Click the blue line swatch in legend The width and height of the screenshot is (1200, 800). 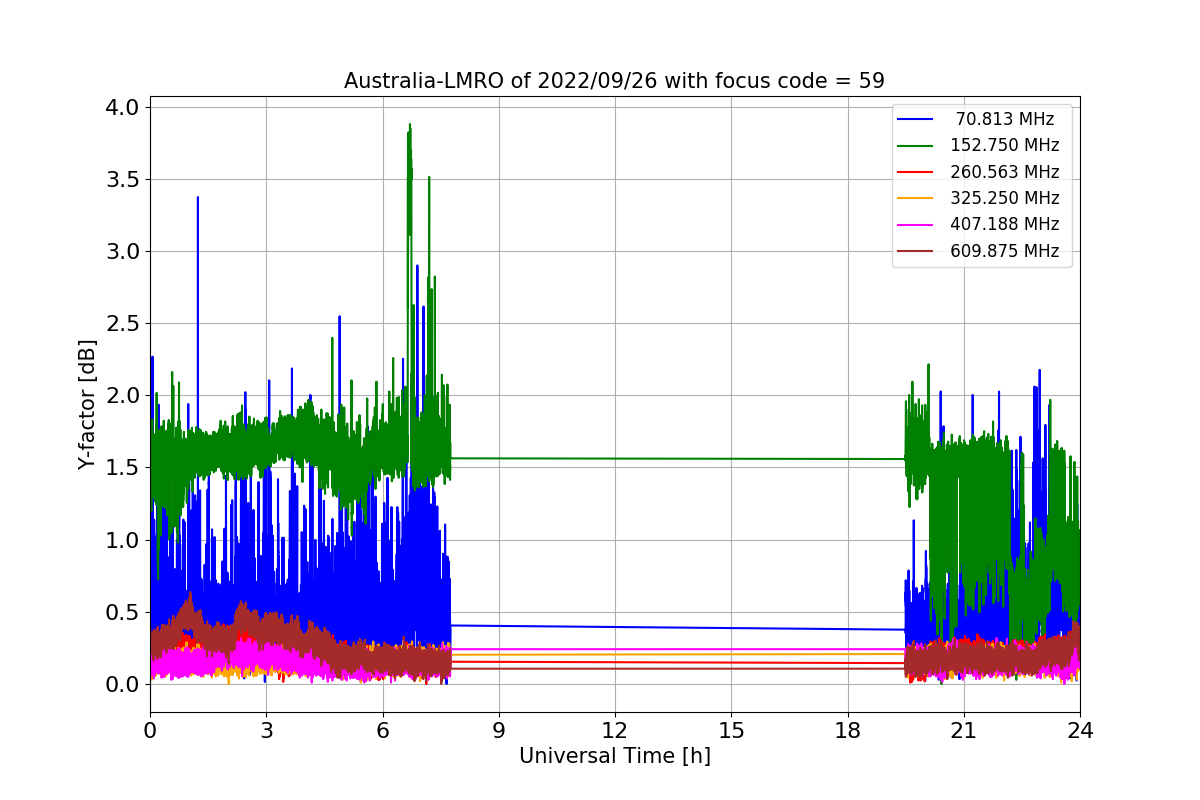917,119
